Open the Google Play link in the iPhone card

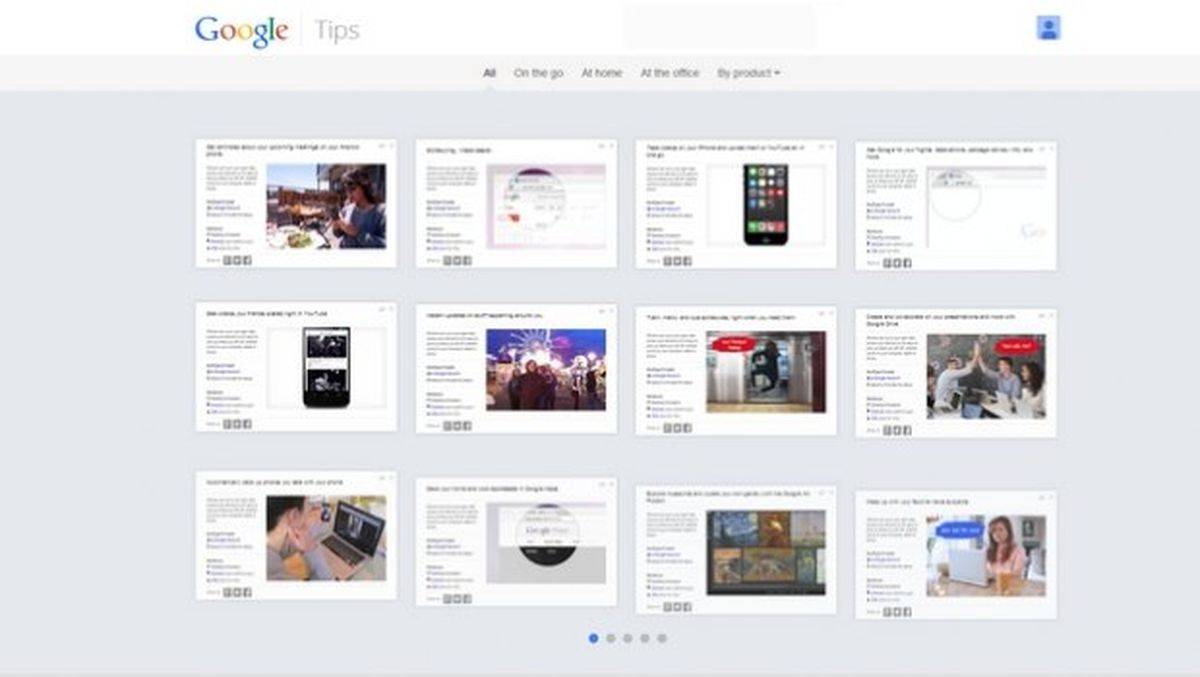click(x=663, y=208)
